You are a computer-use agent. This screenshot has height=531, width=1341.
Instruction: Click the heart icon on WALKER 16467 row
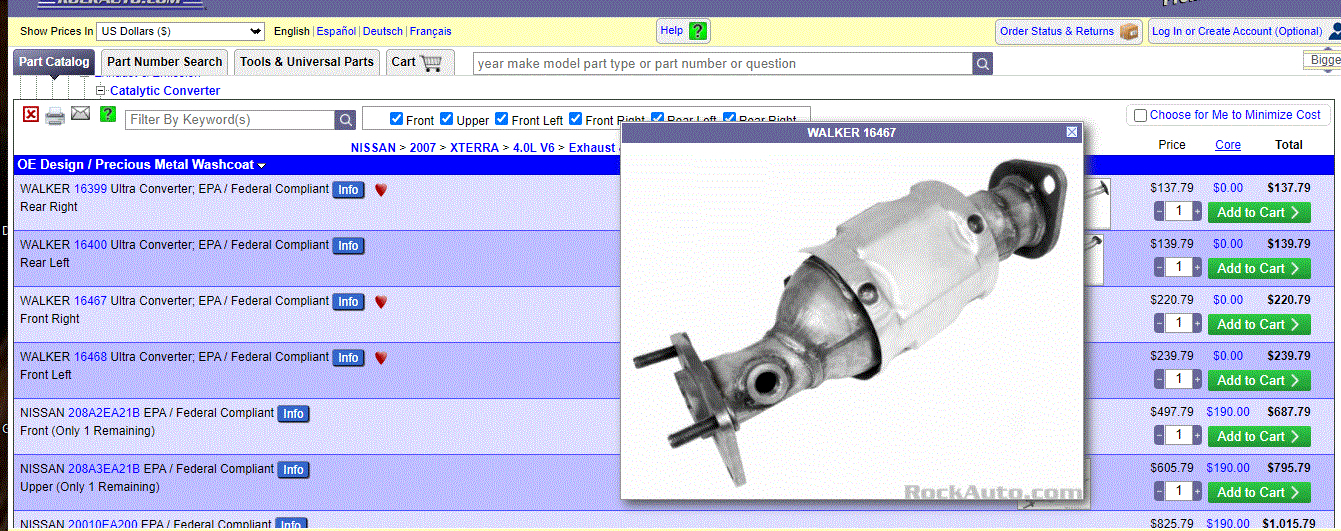(x=381, y=302)
